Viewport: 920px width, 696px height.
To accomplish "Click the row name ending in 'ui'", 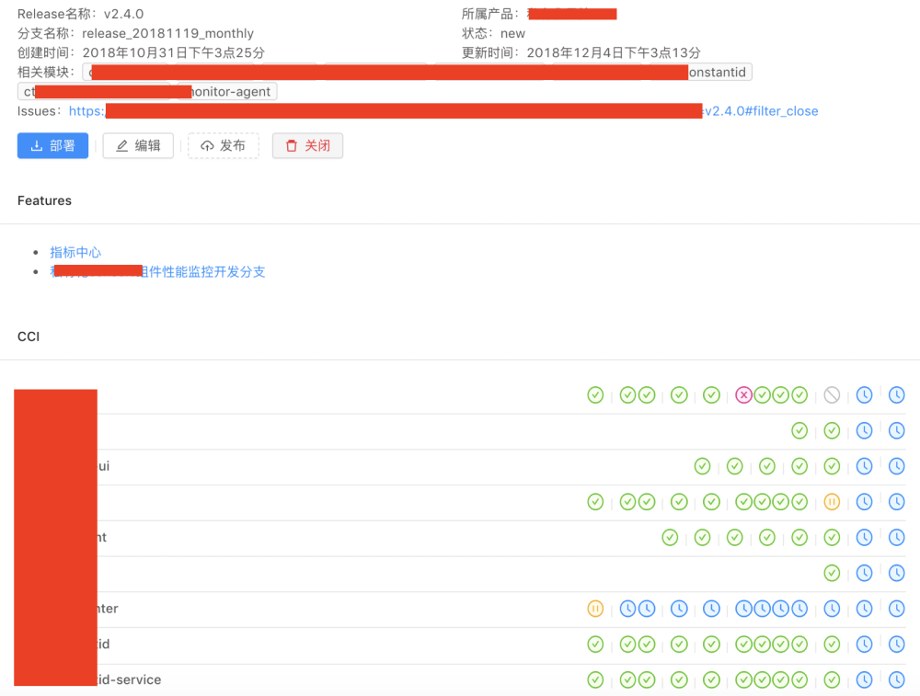I will [x=104, y=466].
